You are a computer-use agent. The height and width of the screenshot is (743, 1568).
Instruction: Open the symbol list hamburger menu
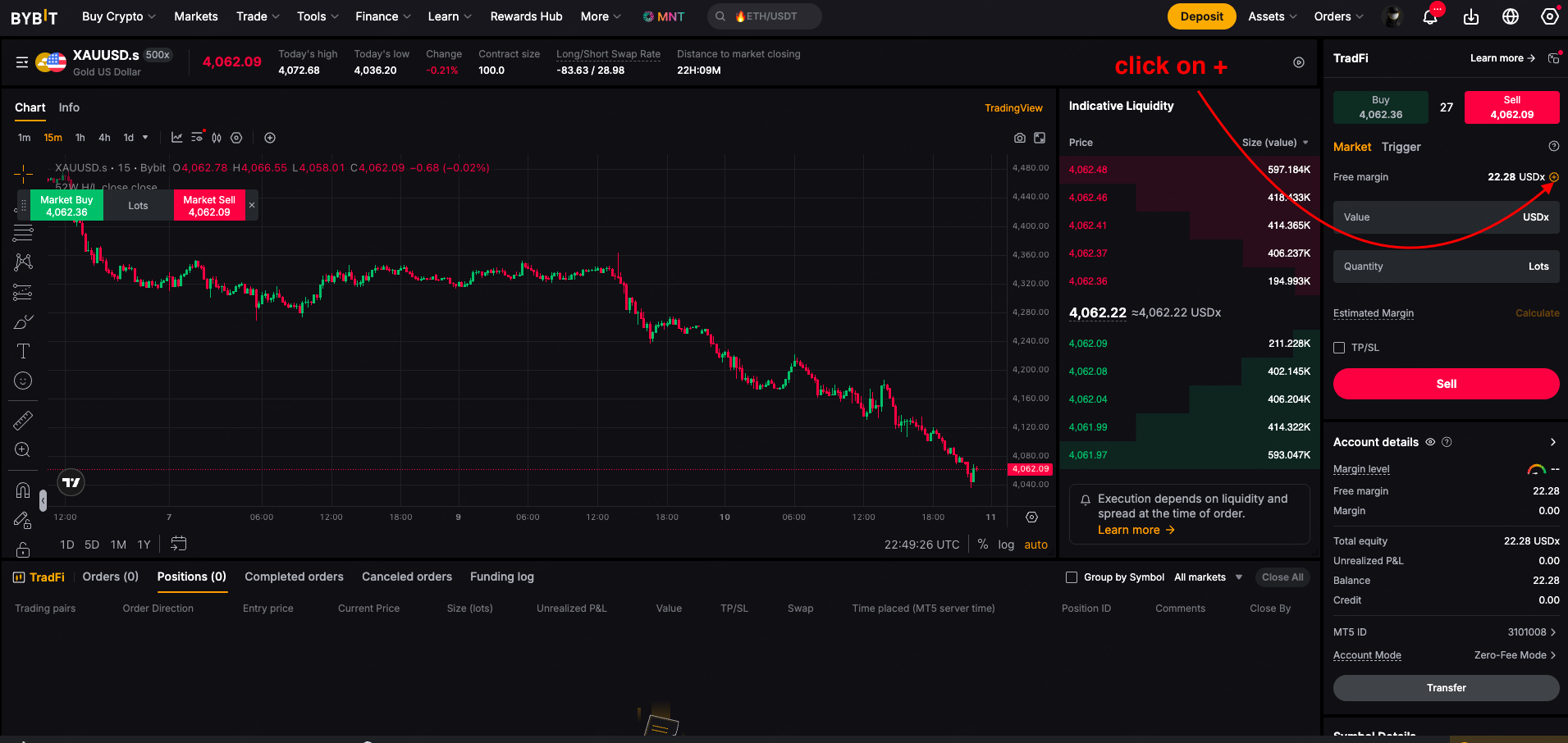[22, 62]
